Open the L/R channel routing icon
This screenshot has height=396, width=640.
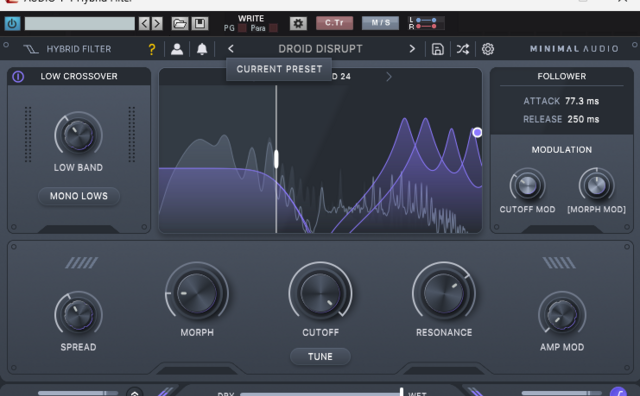point(426,23)
